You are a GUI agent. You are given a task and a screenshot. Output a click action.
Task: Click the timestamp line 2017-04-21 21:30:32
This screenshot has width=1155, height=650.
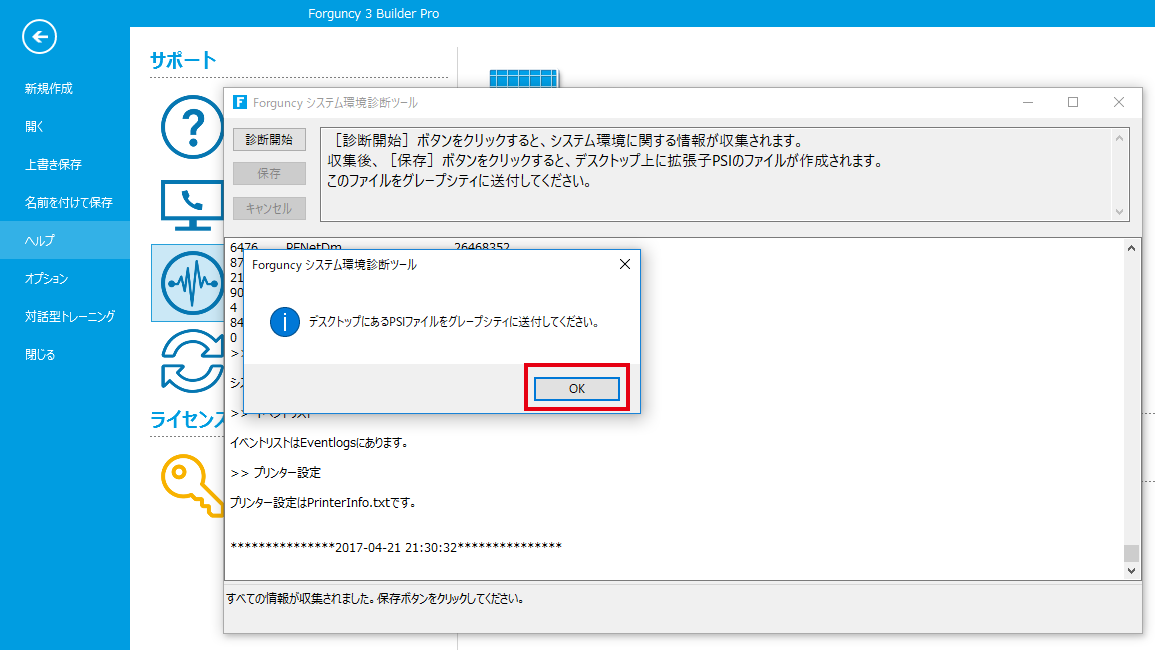396,548
